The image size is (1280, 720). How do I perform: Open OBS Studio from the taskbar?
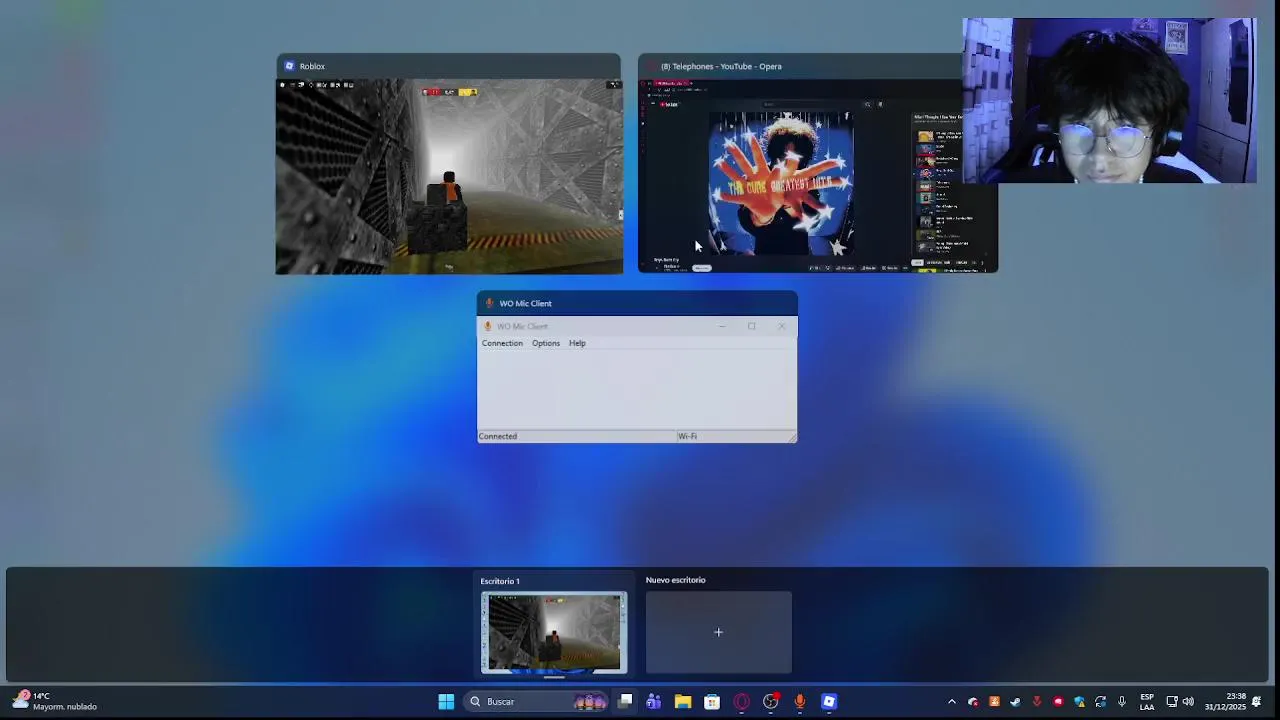771,702
